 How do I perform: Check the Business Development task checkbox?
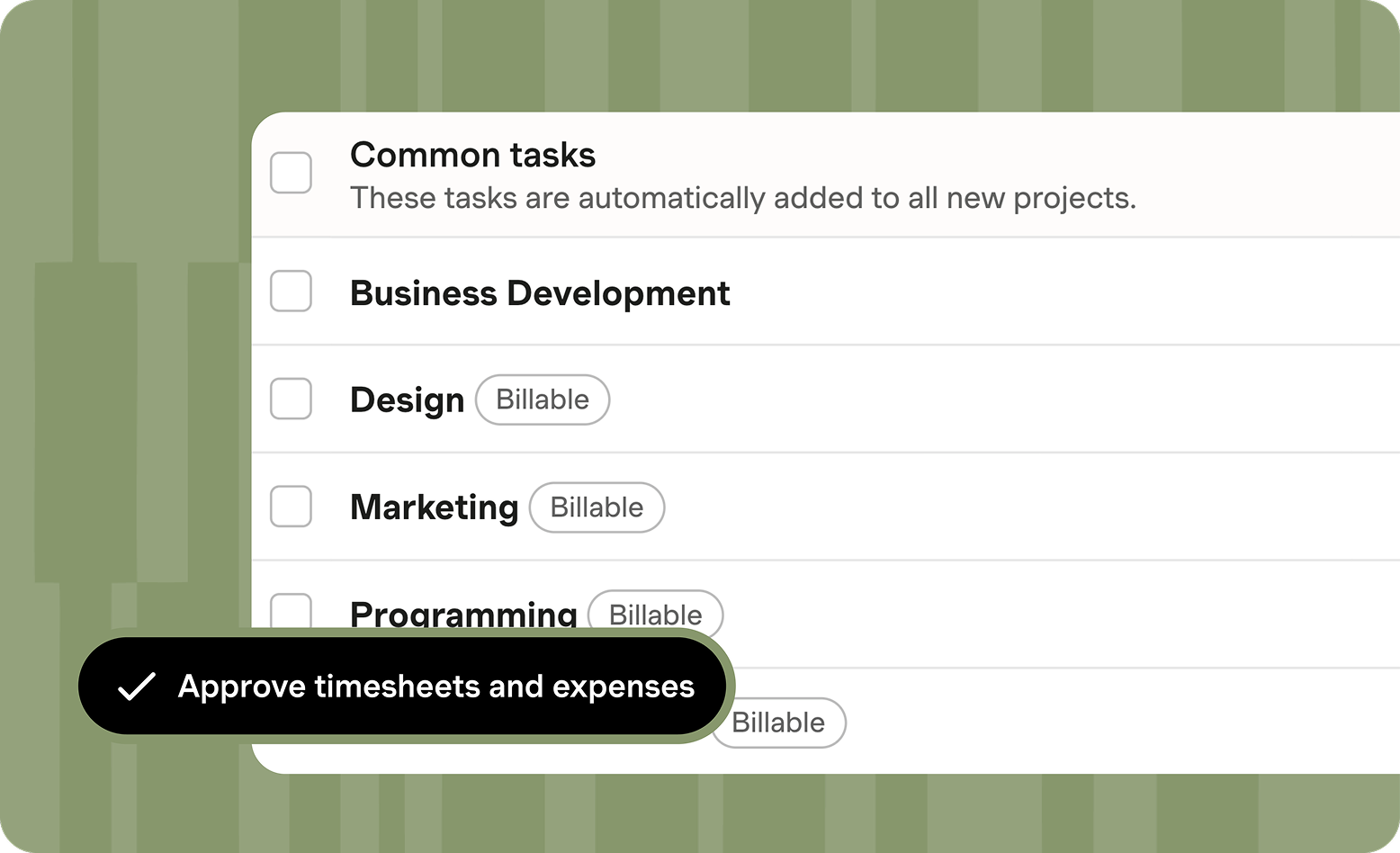[x=291, y=292]
